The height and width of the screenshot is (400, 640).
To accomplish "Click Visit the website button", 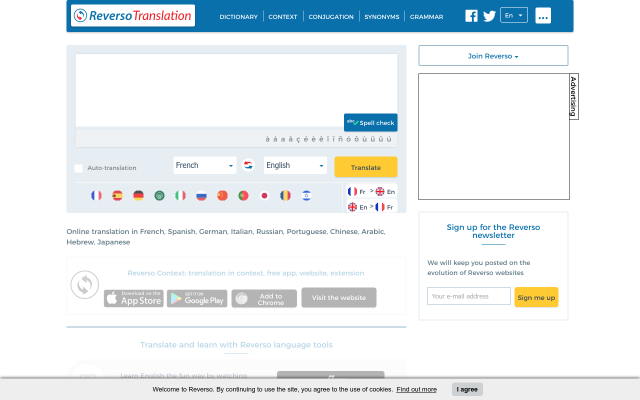I will [339, 298].
